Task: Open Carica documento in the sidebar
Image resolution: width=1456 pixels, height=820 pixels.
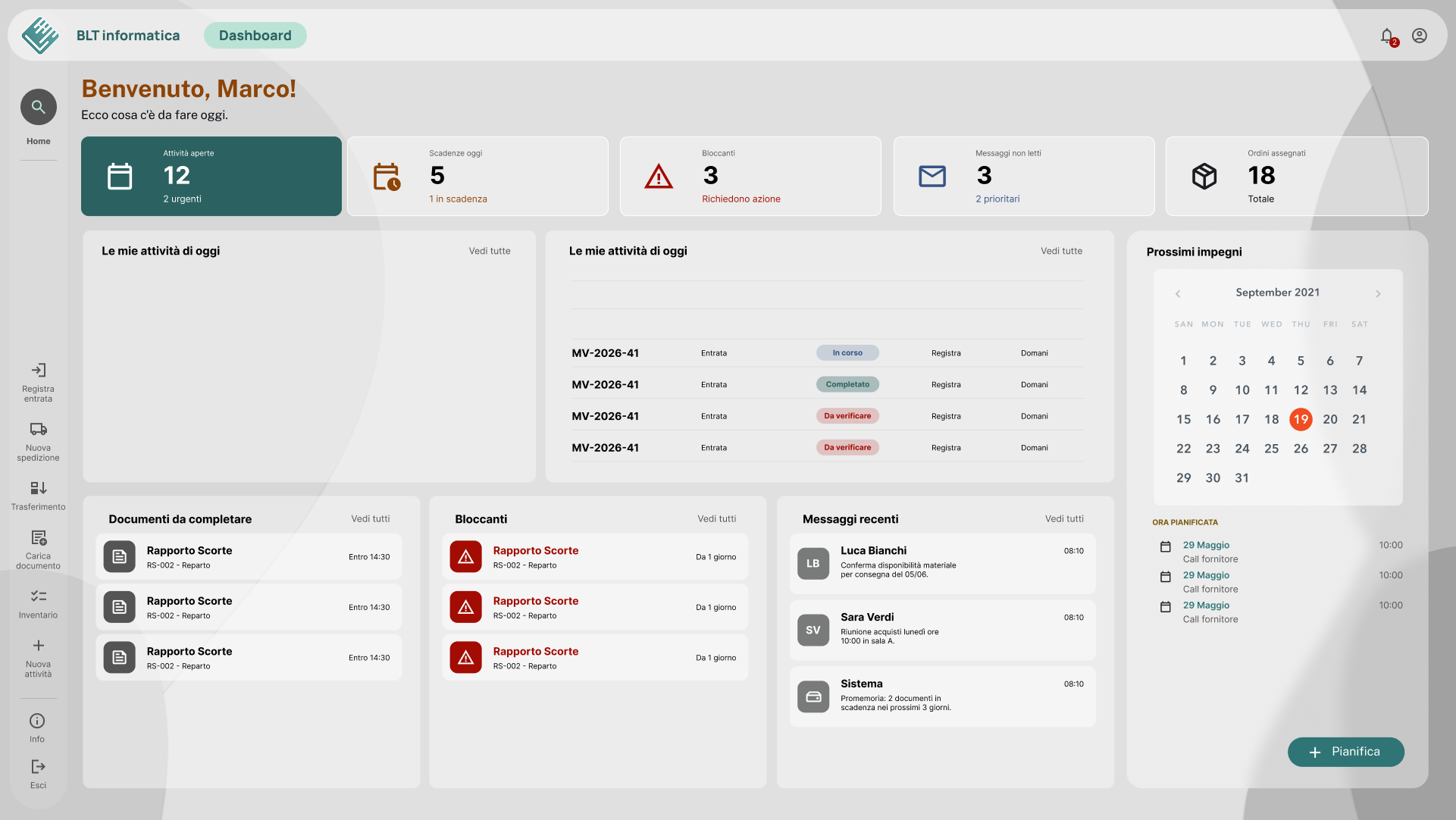Action: tap(39, 549)
